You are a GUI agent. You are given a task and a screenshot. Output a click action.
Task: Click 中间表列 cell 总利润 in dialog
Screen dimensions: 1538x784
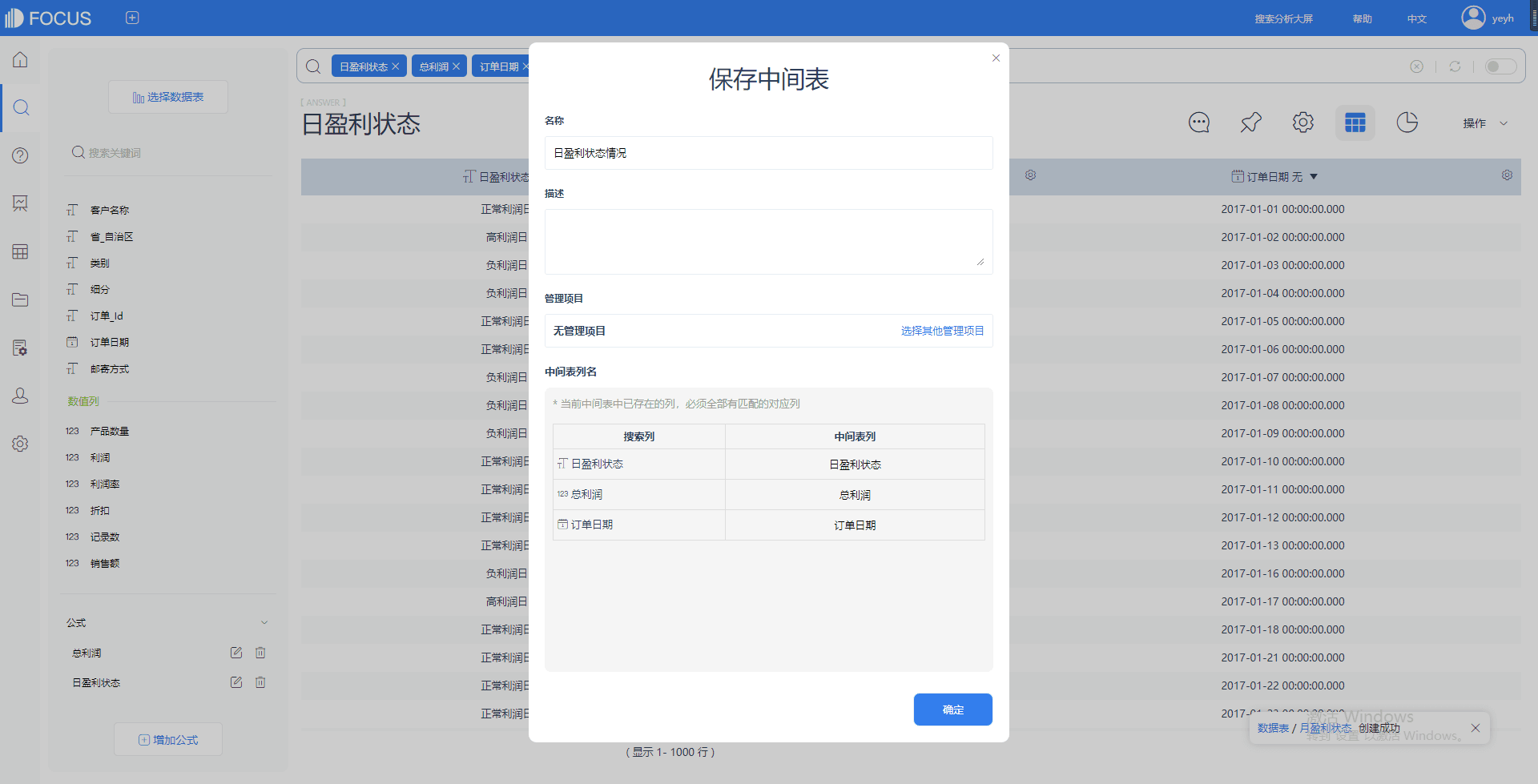pyautogui.click(x=855, y=495)
